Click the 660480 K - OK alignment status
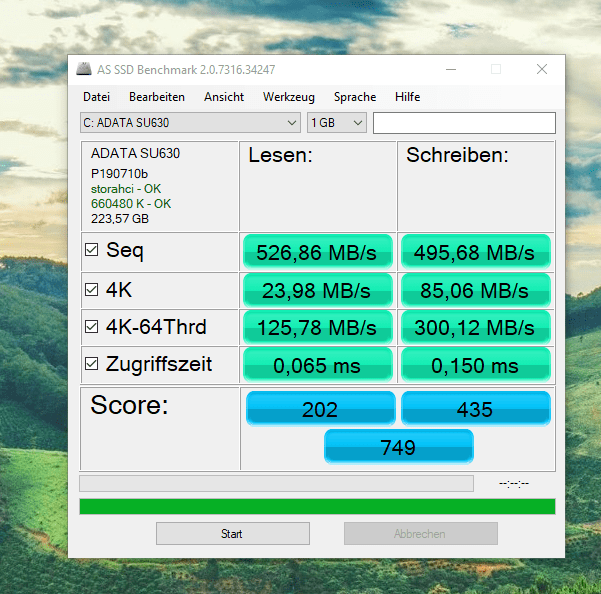 click(131, 204)
